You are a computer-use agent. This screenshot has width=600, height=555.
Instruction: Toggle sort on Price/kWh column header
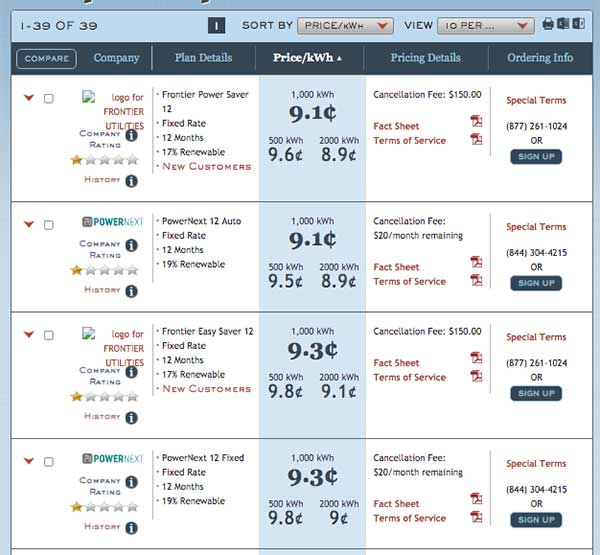(x=307, y=58)
